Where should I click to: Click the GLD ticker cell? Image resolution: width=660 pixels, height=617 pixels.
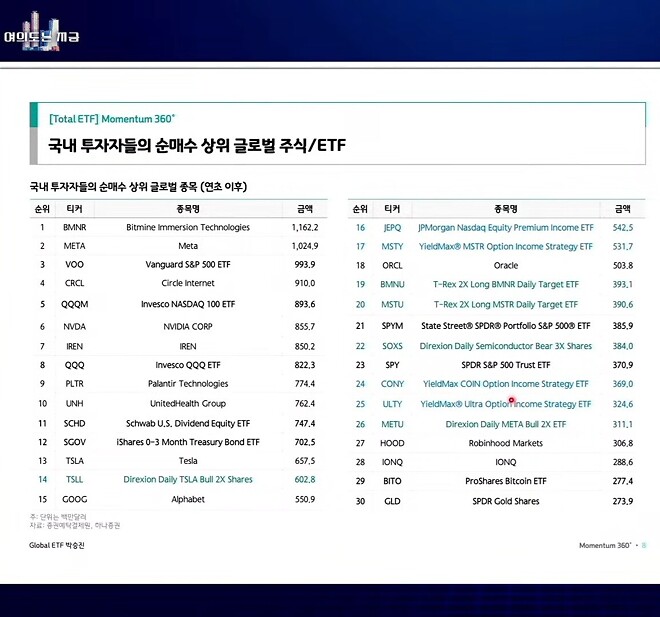coord(392,501)
